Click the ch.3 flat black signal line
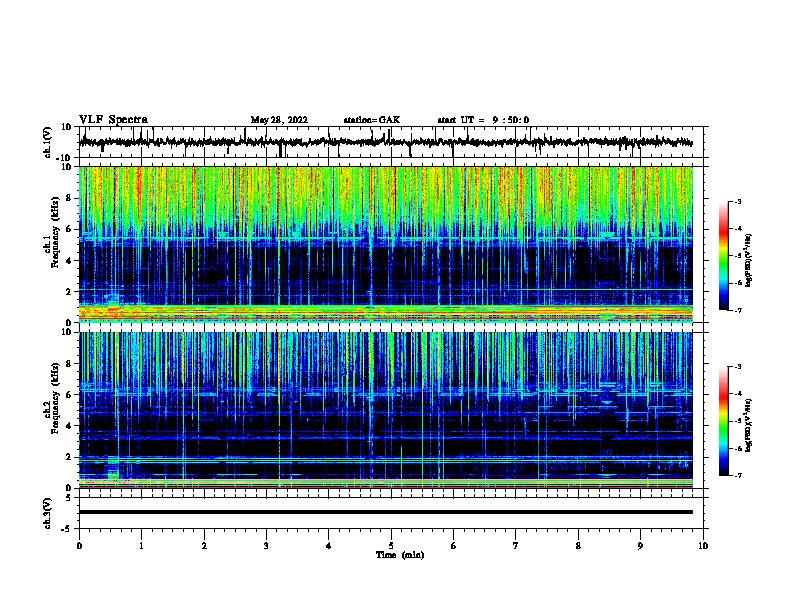 click(x=386, y=512)
